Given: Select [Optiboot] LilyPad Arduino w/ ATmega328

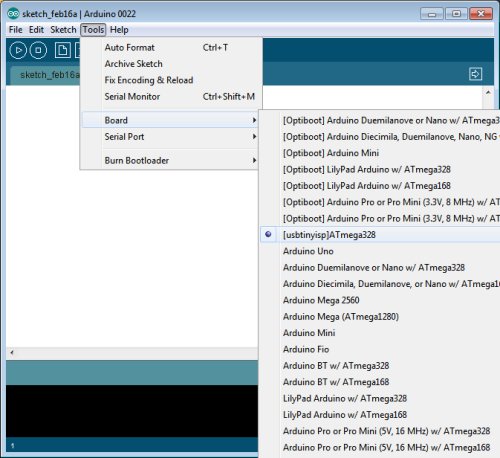Looking at the screenshot, I should click(x=380, y=169).
